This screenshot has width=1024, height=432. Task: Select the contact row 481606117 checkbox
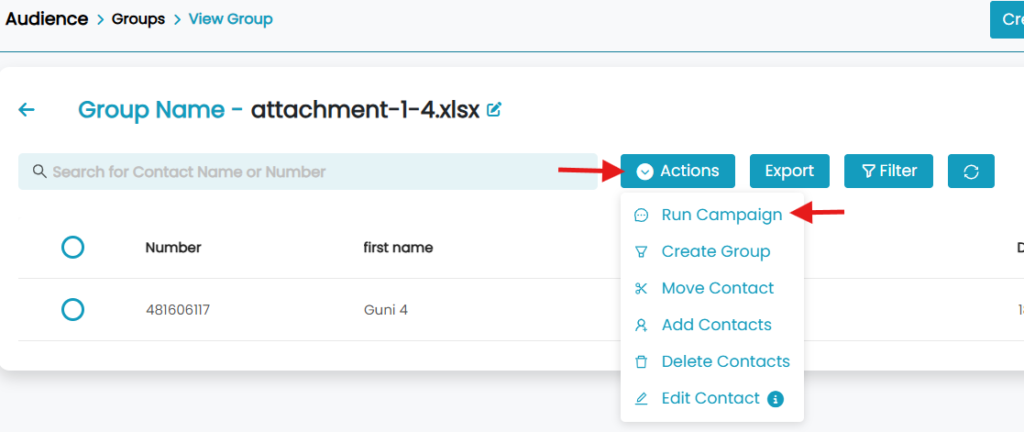[72, 310]
